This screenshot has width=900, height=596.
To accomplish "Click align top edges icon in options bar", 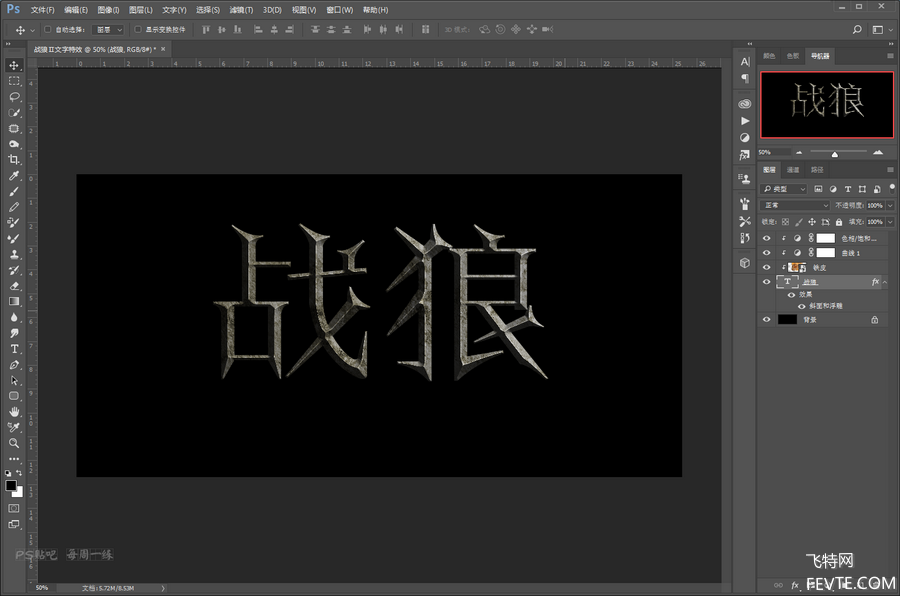I will [205, 29].
